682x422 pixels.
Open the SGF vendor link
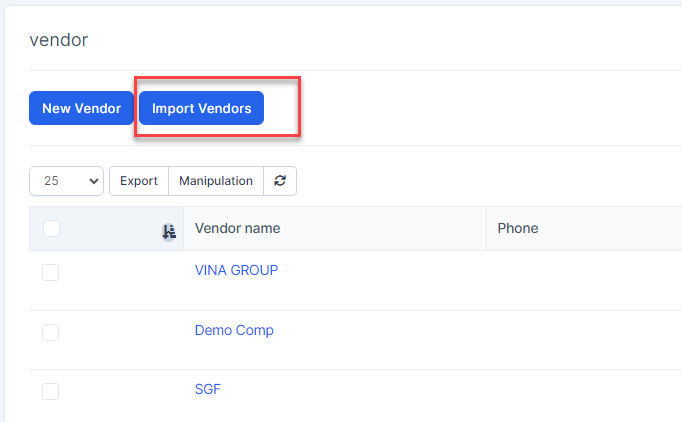[x=208, y=389]
